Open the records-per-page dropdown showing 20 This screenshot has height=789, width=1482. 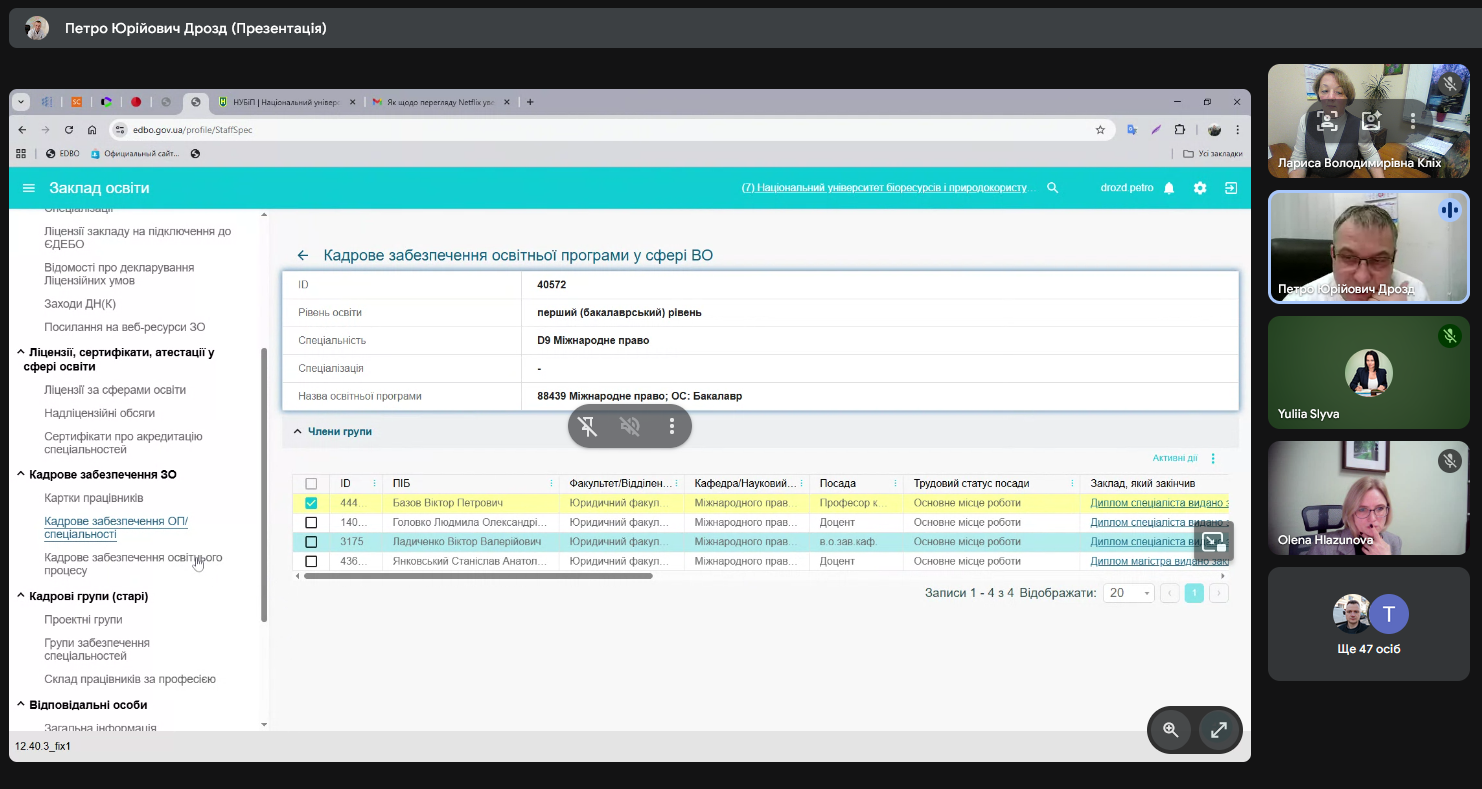pos(1127,593)
